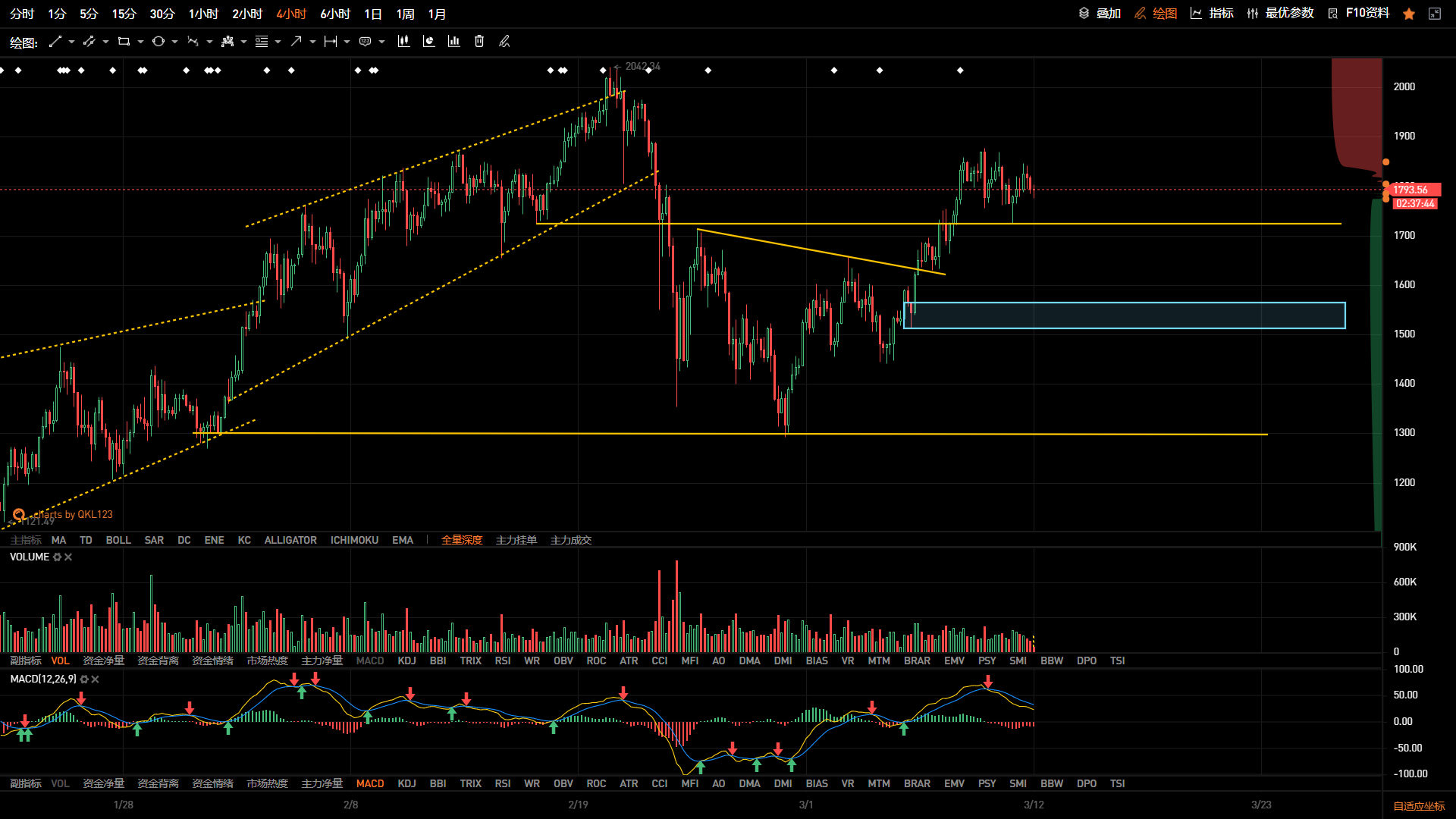
Task: Select the arrow drawing tool
Action: coord(296,42)
